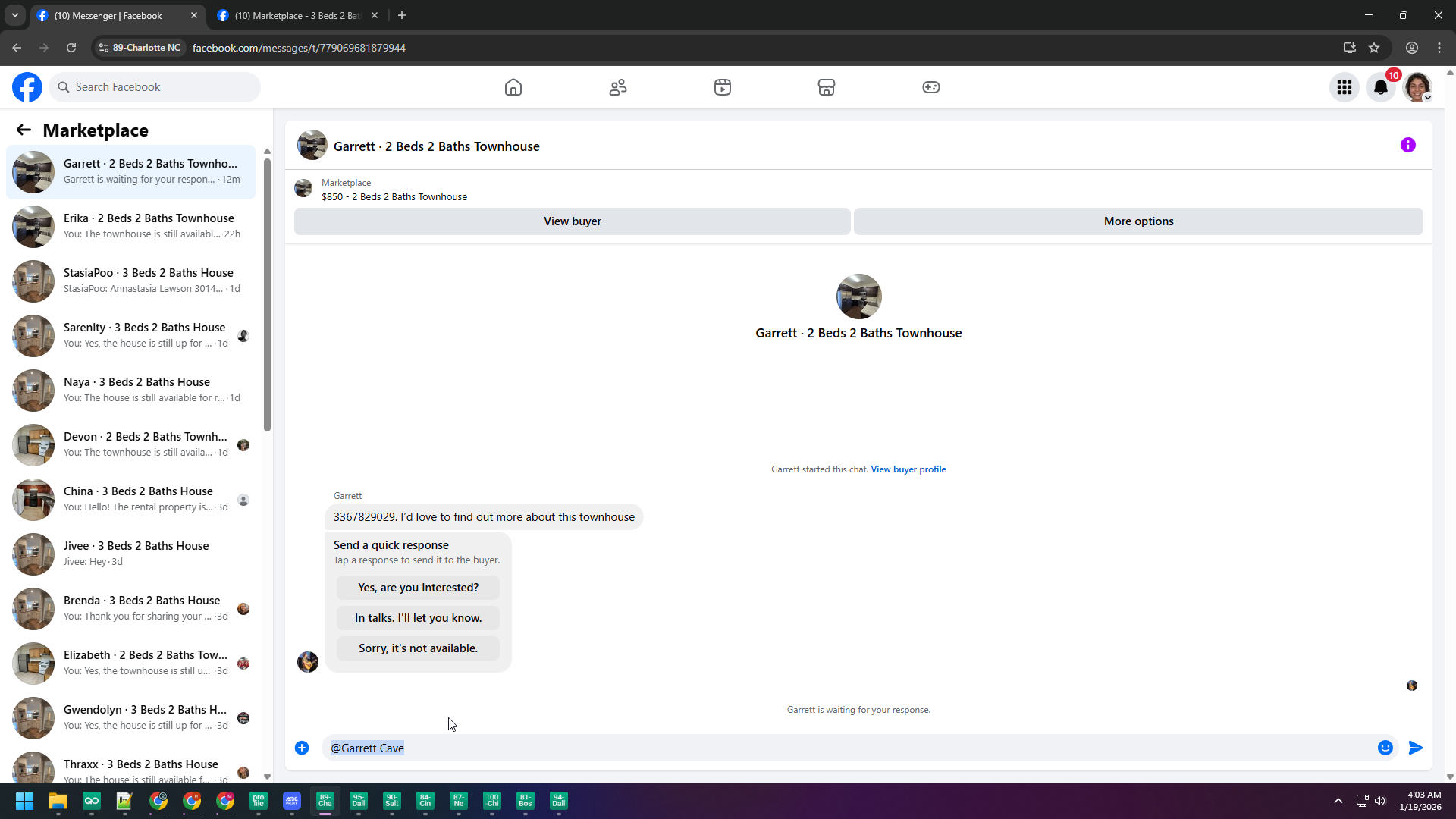Open Erika 2 Beds 2 Baths Townhouse conversation
This screenshot has width=1456, height=819.
131,227
